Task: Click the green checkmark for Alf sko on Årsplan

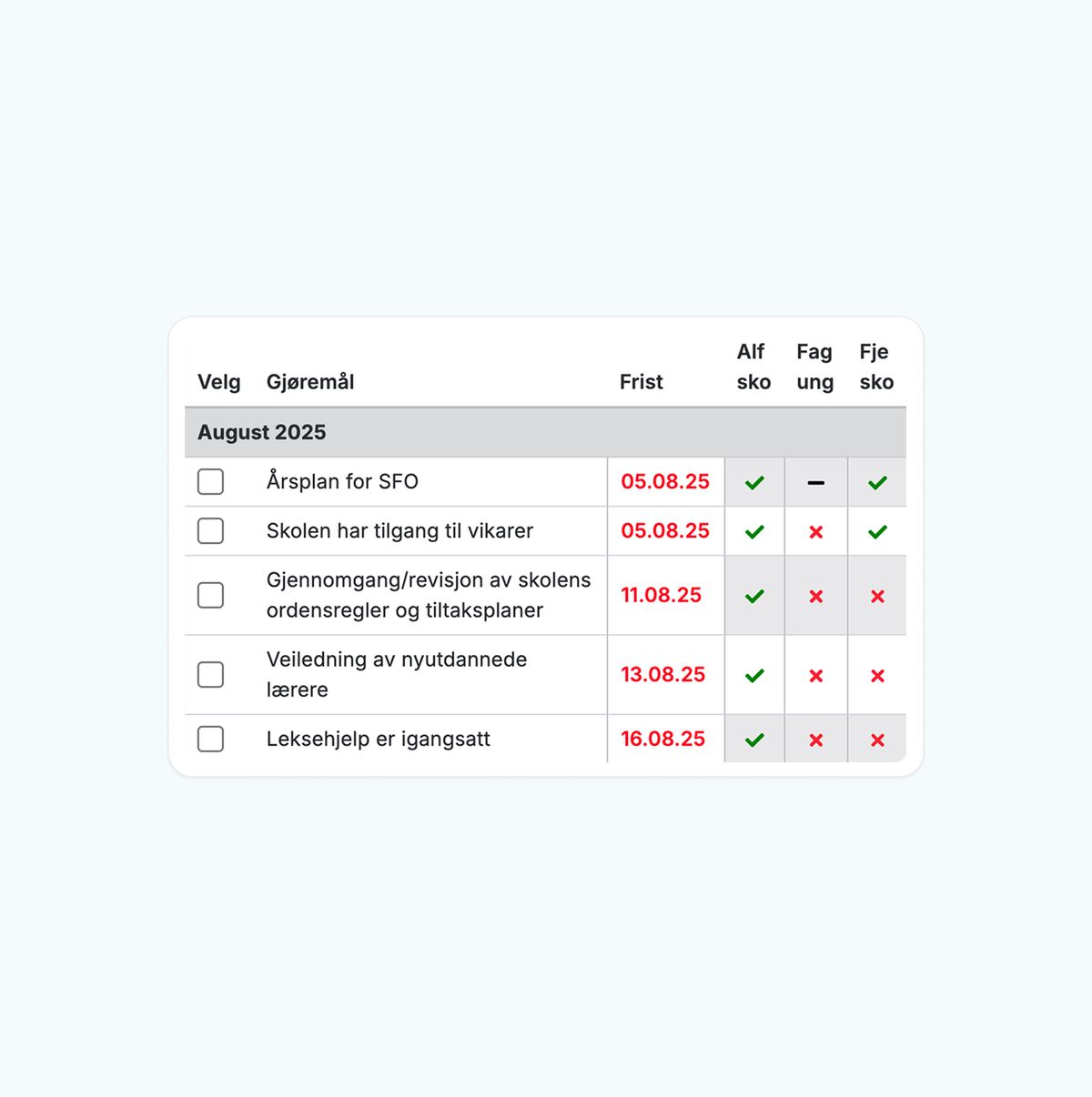Action: point(754,482)
